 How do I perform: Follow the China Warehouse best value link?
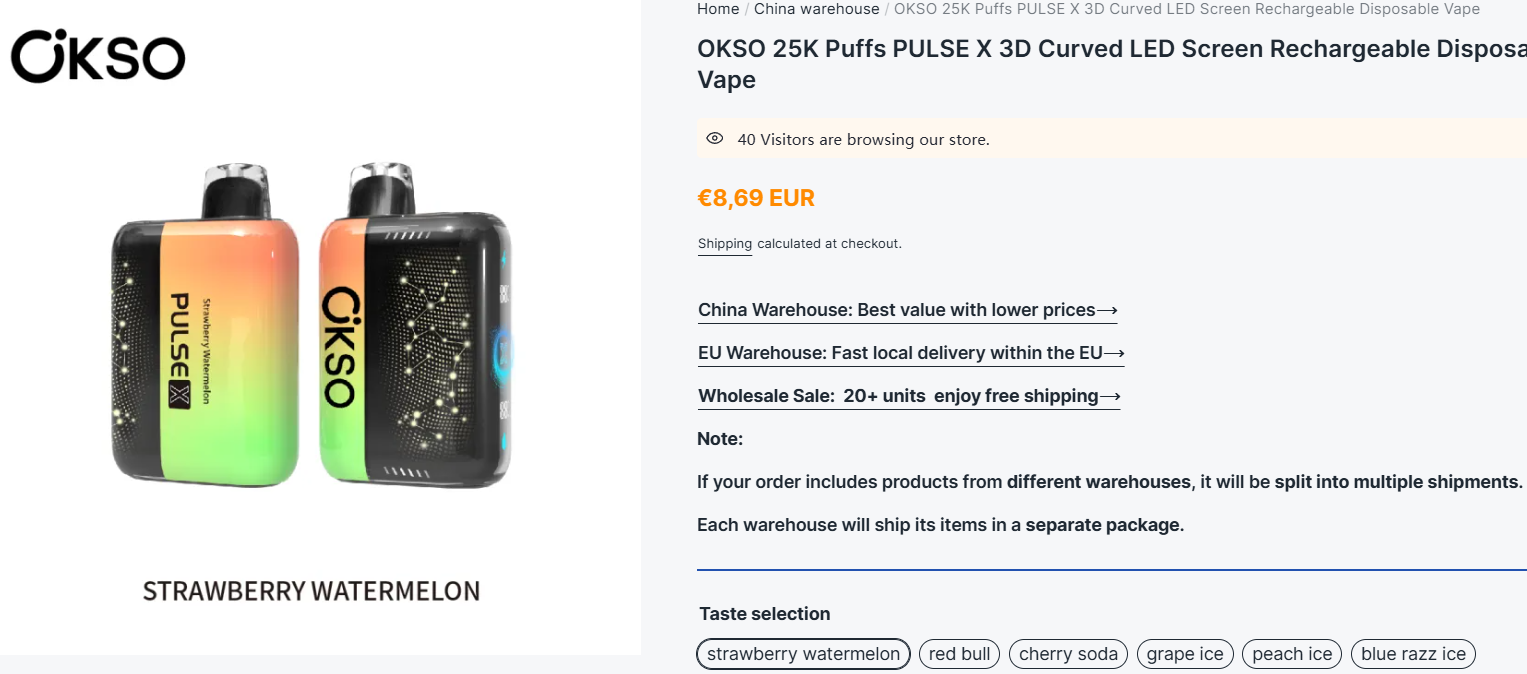896,310
